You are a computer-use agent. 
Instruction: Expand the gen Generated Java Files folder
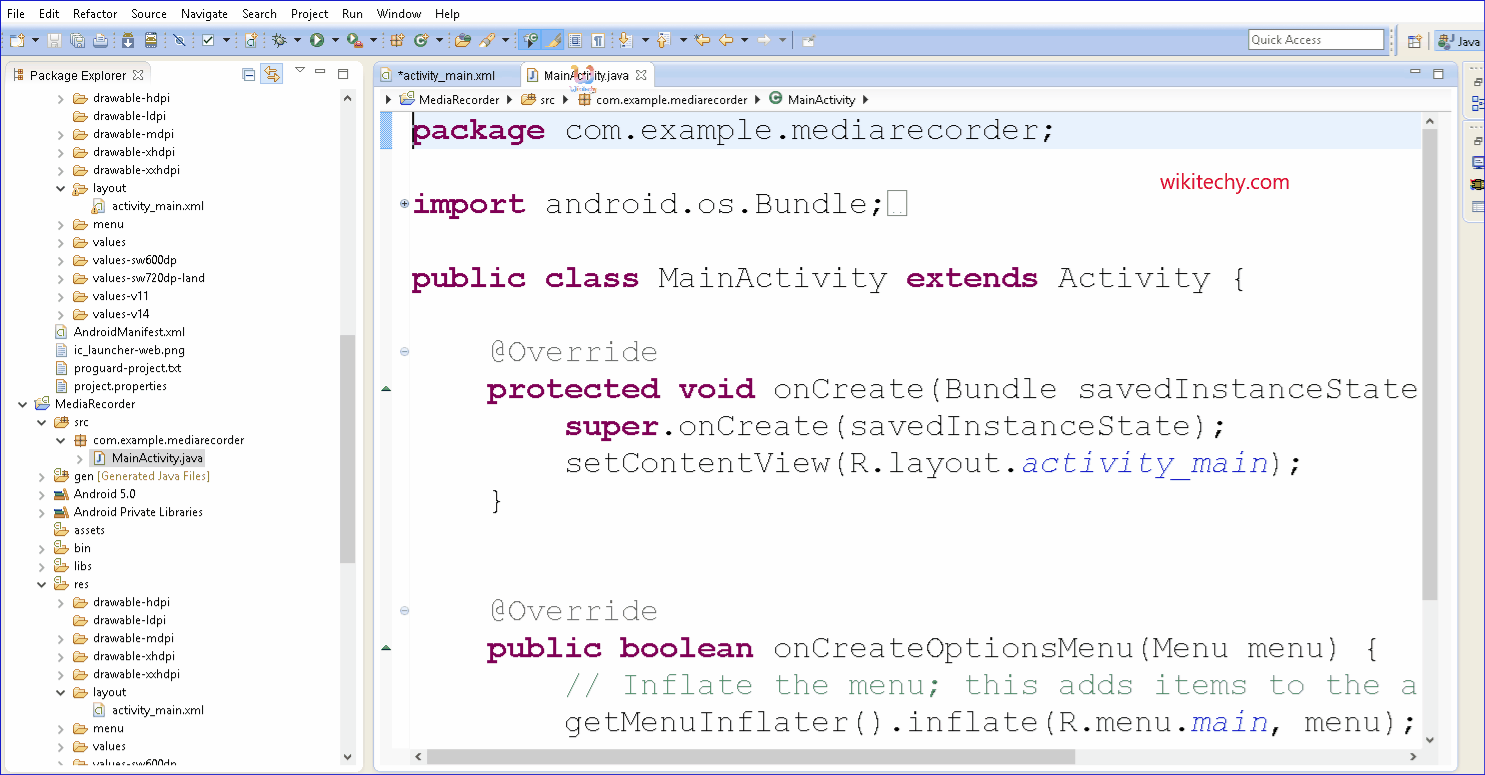(42, 476)
